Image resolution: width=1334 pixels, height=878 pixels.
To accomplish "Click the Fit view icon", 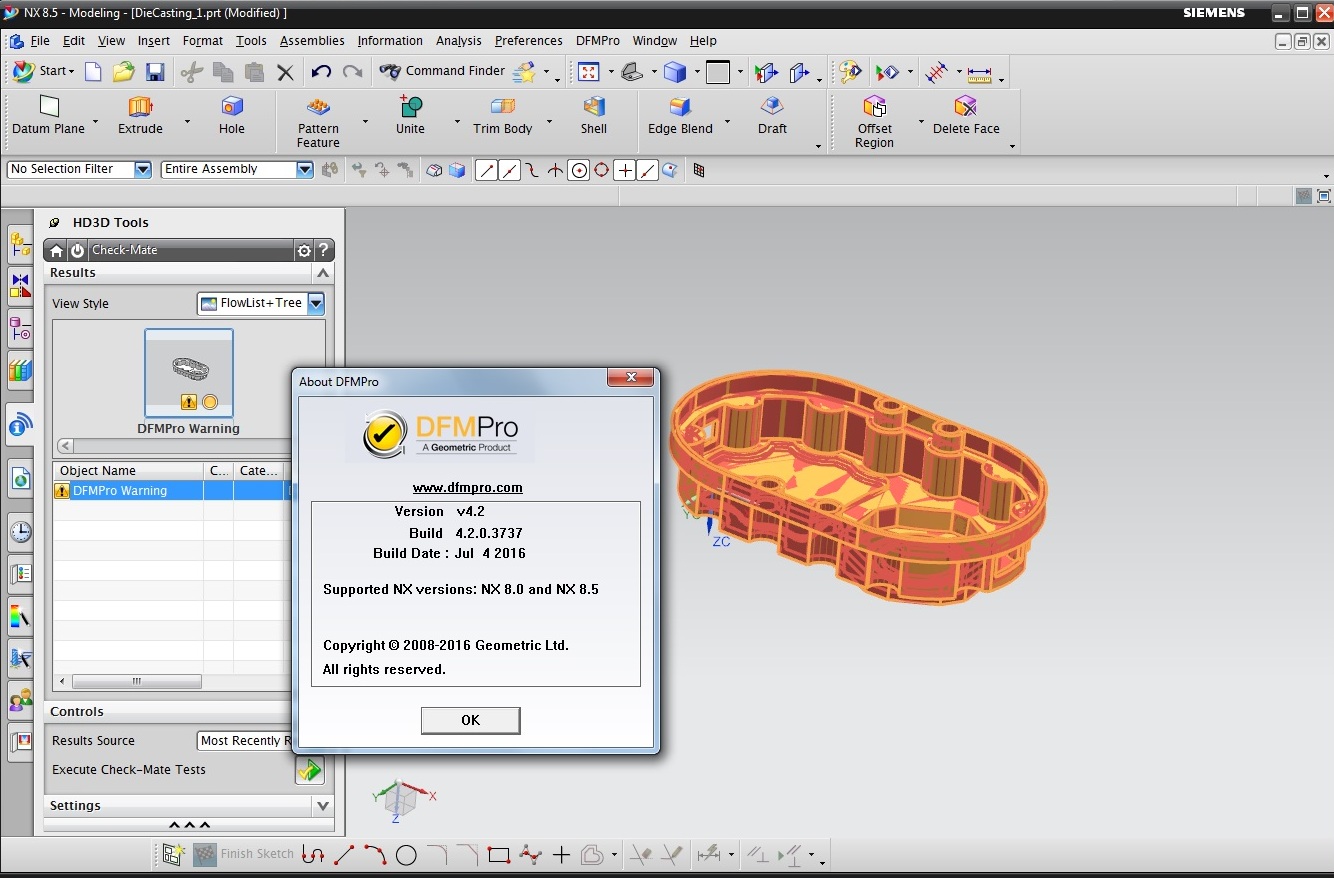I will [x=588, y=72].
